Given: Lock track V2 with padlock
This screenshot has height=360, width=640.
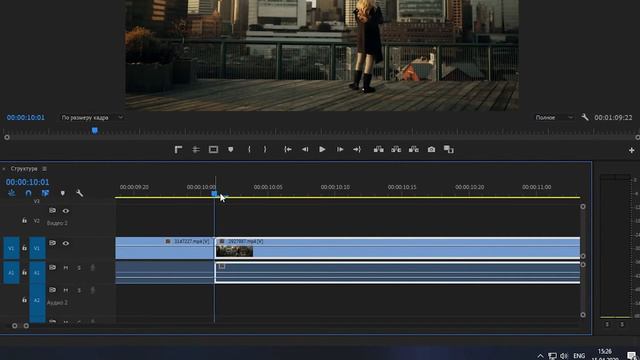Looking at the screenshot, I should point(24,220).
